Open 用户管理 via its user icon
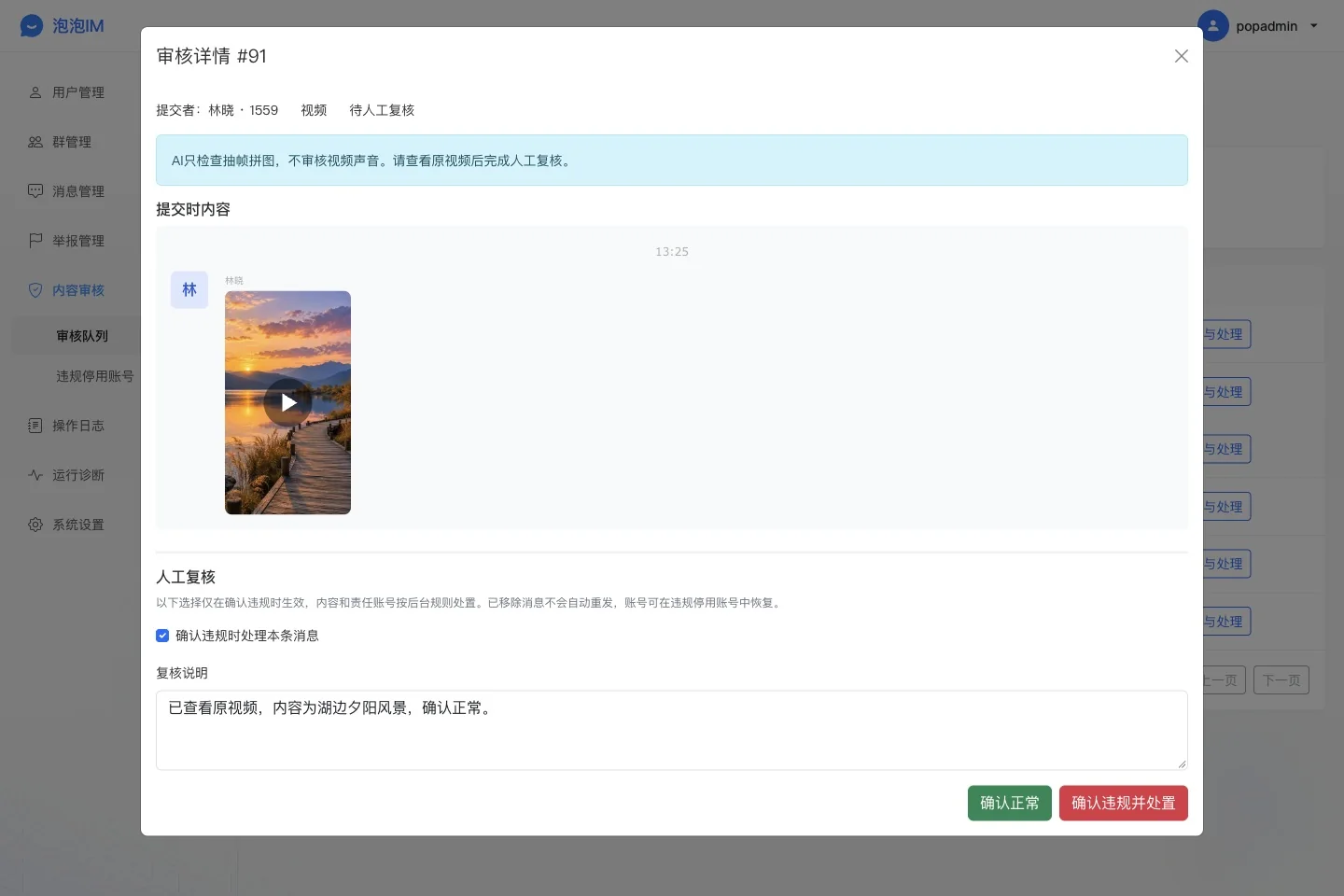Screen dimensions: 1344x896 pos(35,92)
